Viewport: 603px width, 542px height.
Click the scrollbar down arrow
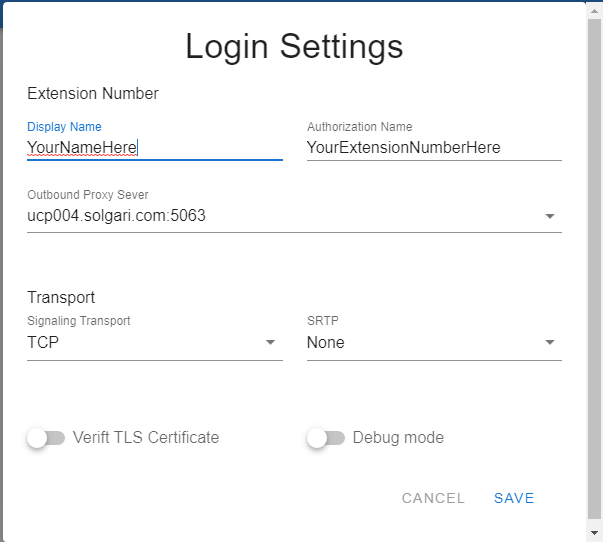pyautogui.click(x=594, y=533)
